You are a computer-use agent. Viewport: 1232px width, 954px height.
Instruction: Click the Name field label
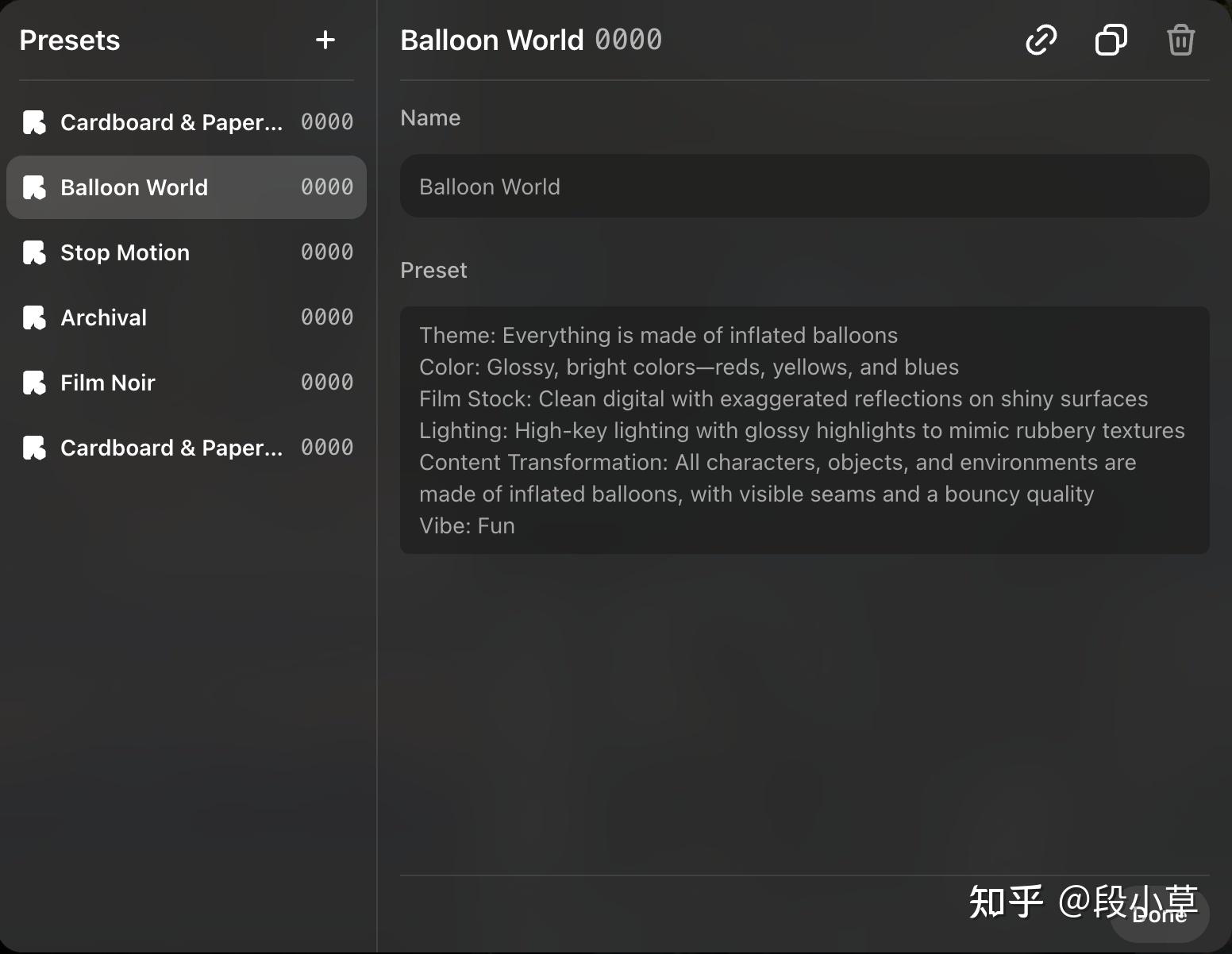430,117
